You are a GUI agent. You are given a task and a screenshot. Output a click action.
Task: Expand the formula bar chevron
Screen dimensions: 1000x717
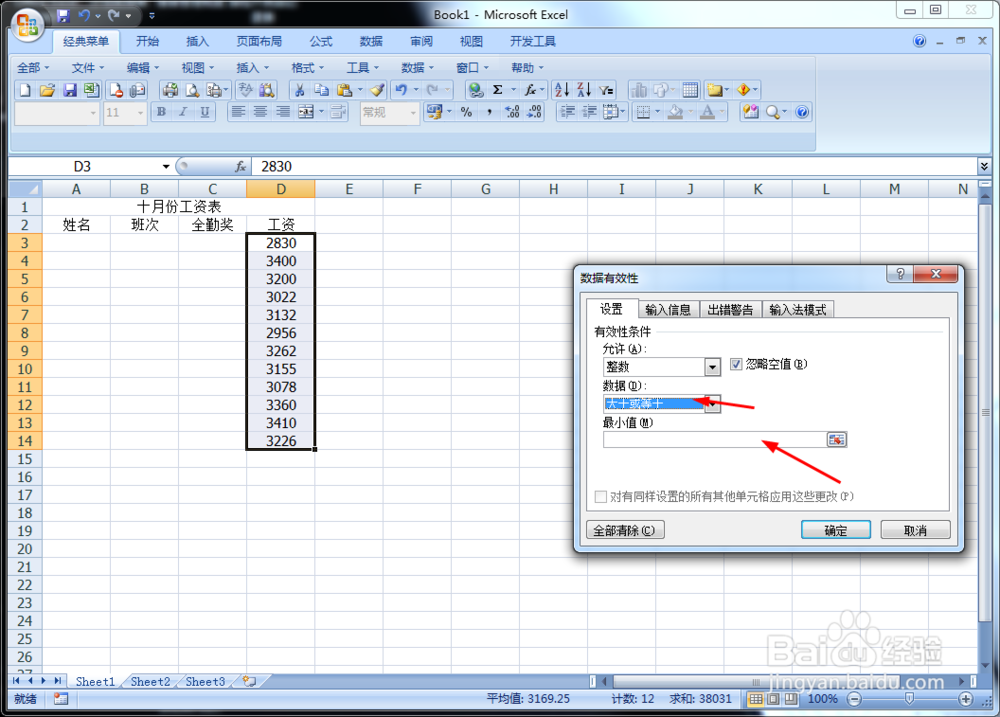(984, 166)
